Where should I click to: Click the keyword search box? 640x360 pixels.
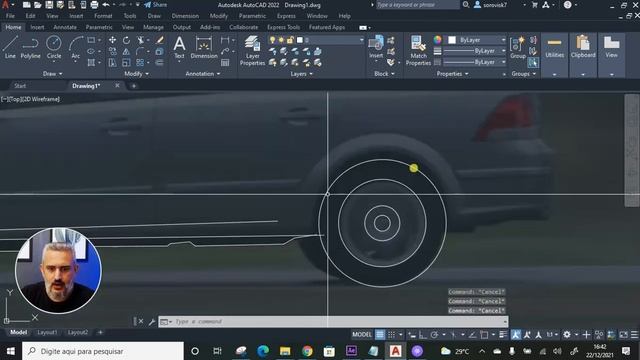pos(417,5)
